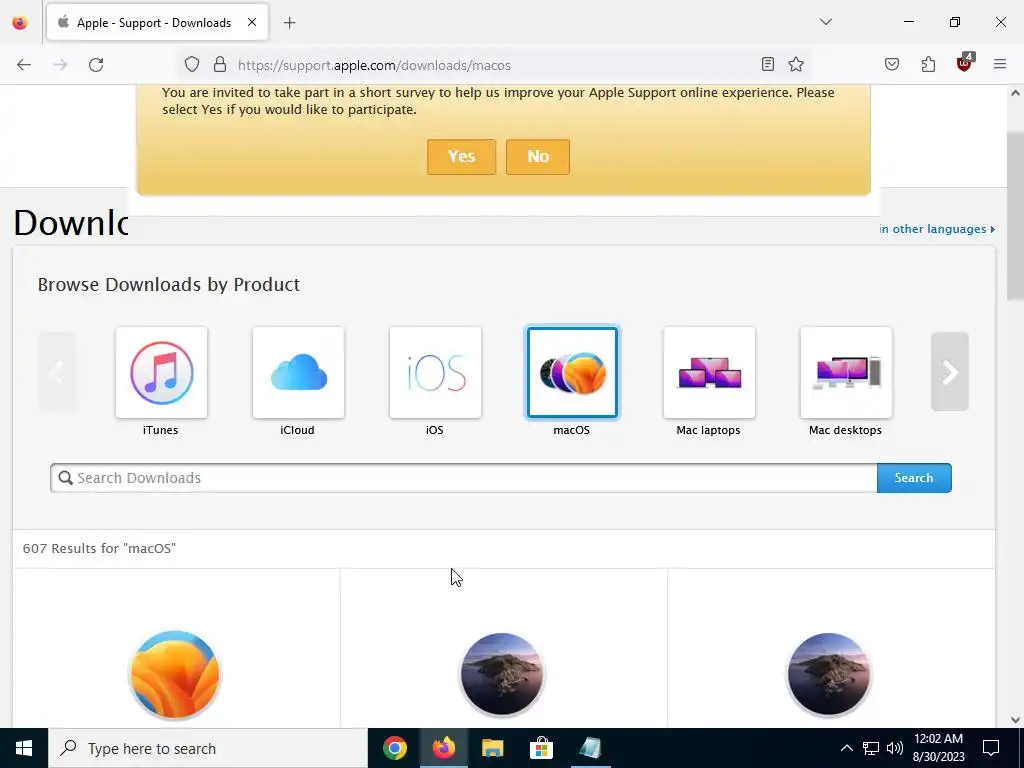Close the Apple Support Downloads tab
Image resolution: width=1024 pixels, height=768 pixels.
coord(251,22)
